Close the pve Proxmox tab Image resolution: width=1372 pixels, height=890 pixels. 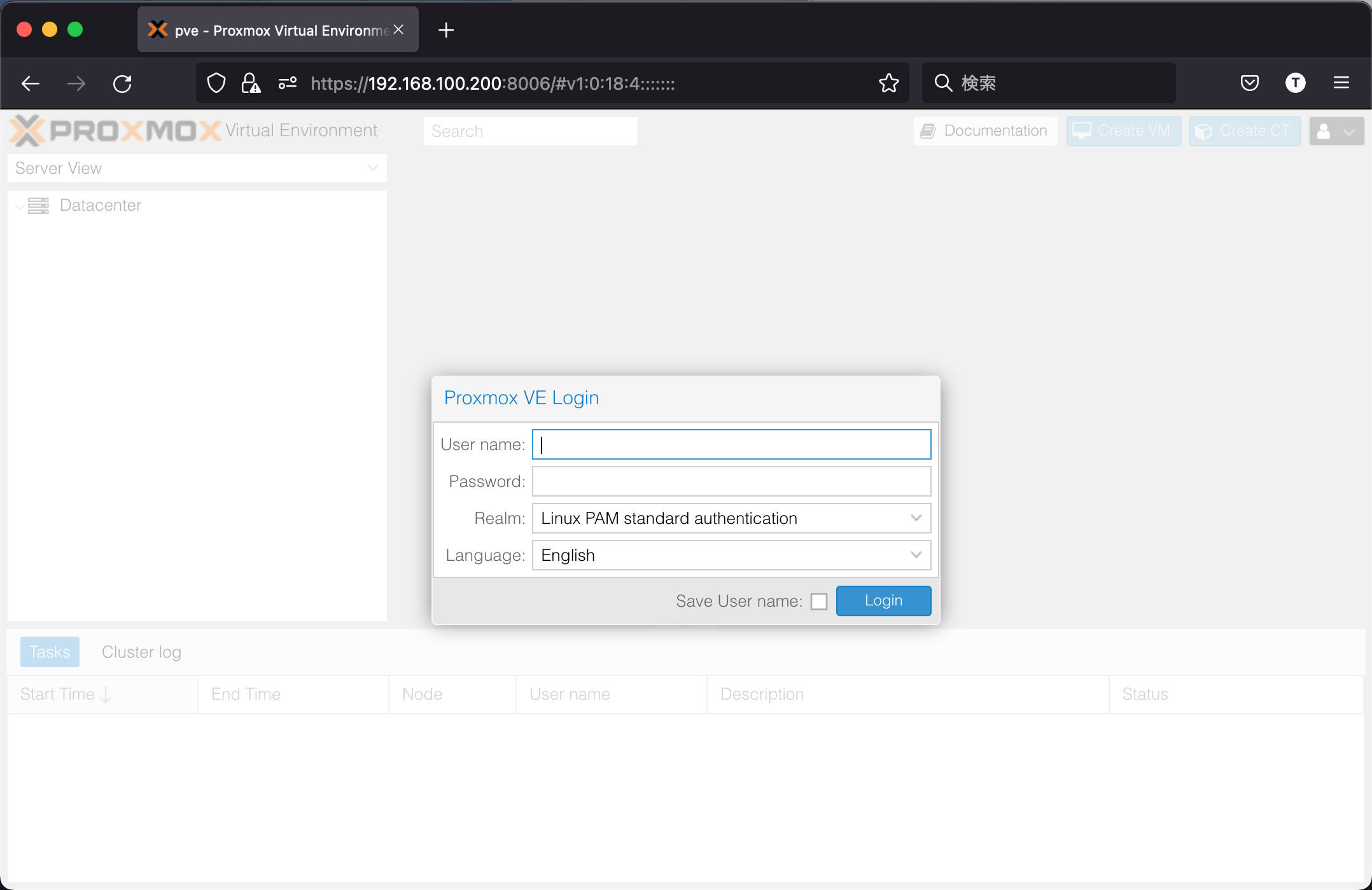click(398, 29)
